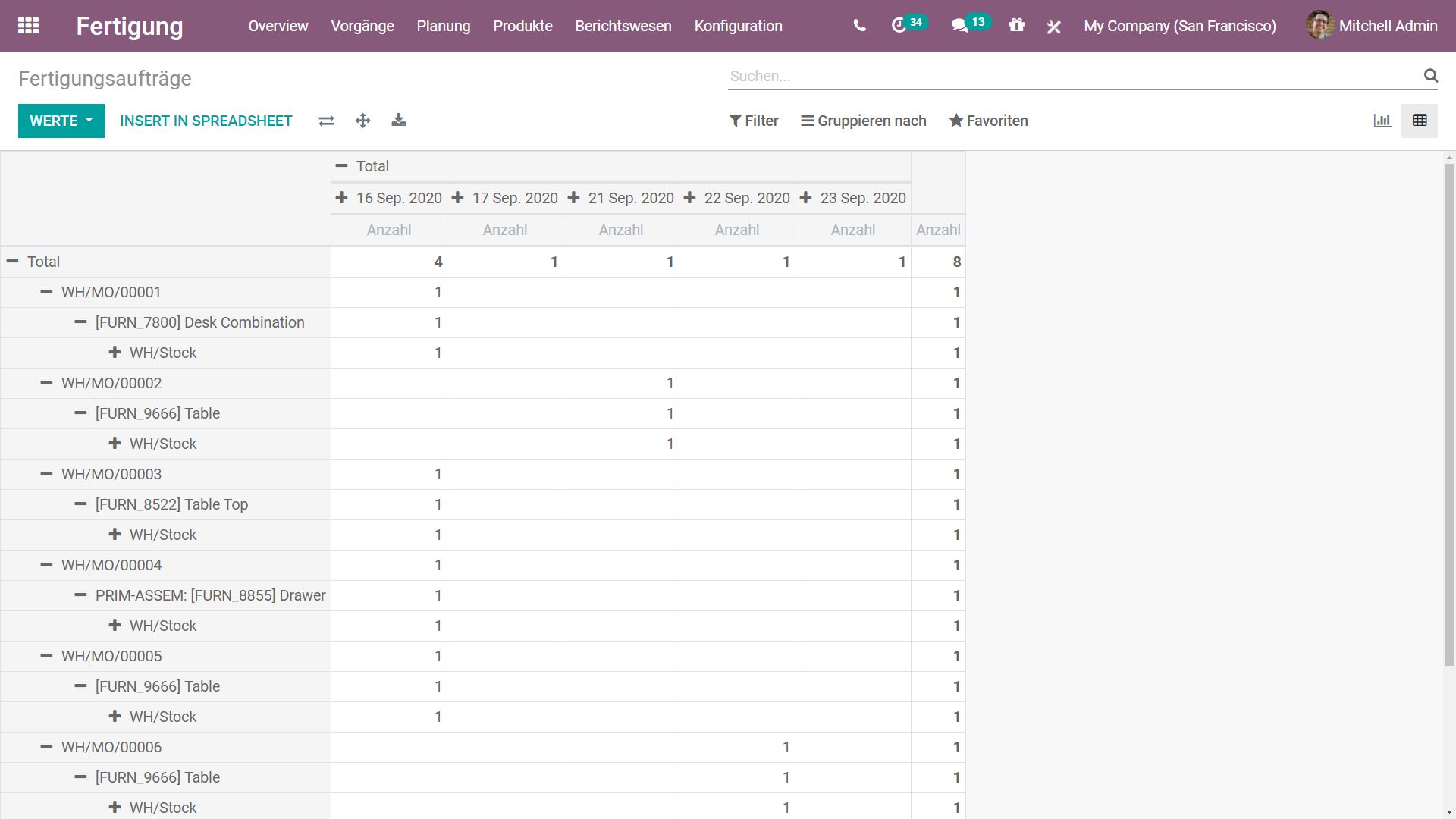This screenshot has height=819, width=1456.
Task: Click the gift icon in navbar
Action: click(x=1016, y=26)
